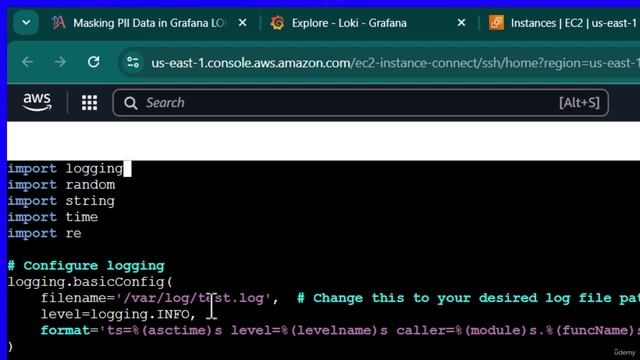
Task: Click '# Configure logging' comment
Action: 86,266
